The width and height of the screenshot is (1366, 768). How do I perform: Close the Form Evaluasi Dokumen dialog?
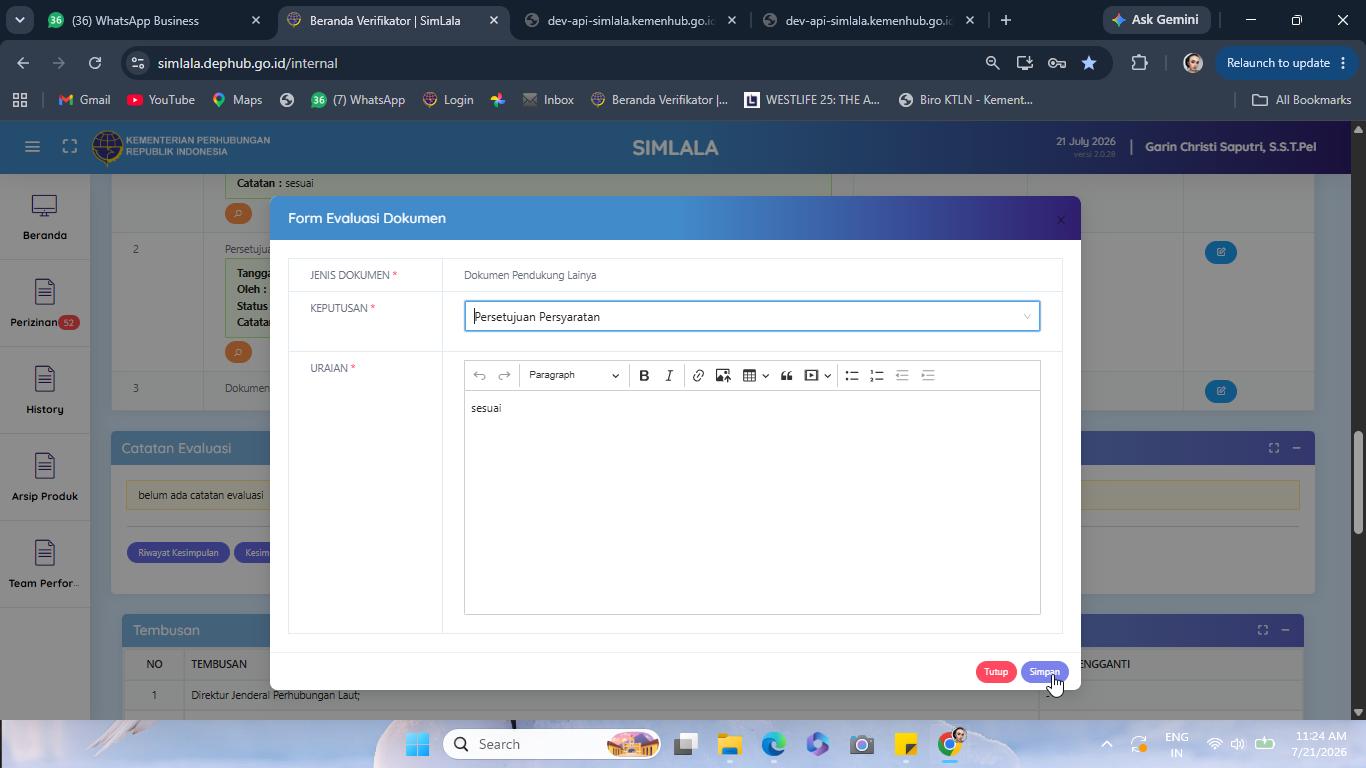[1061, 220]
